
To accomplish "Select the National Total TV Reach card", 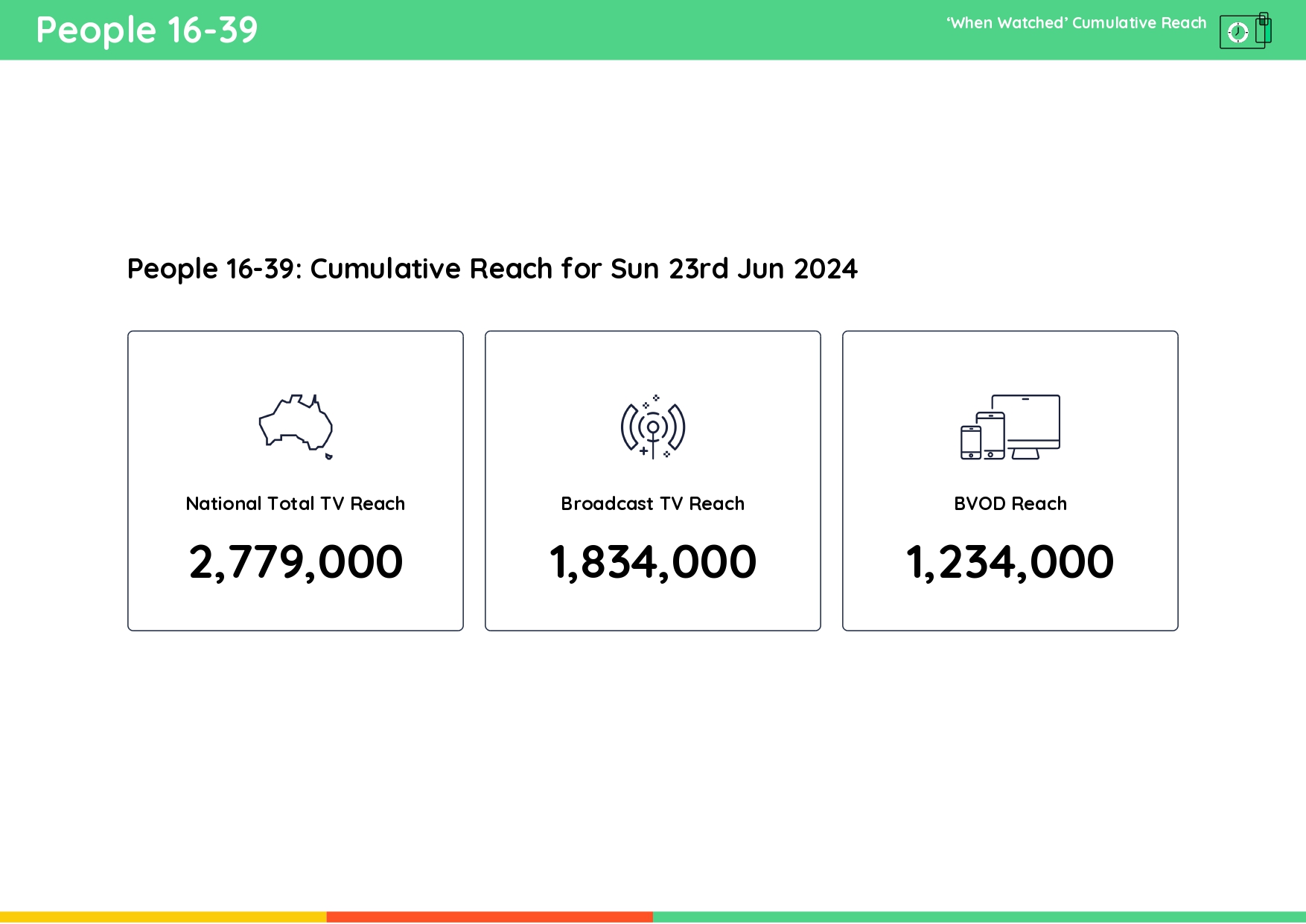I will [x=295, y=480].
